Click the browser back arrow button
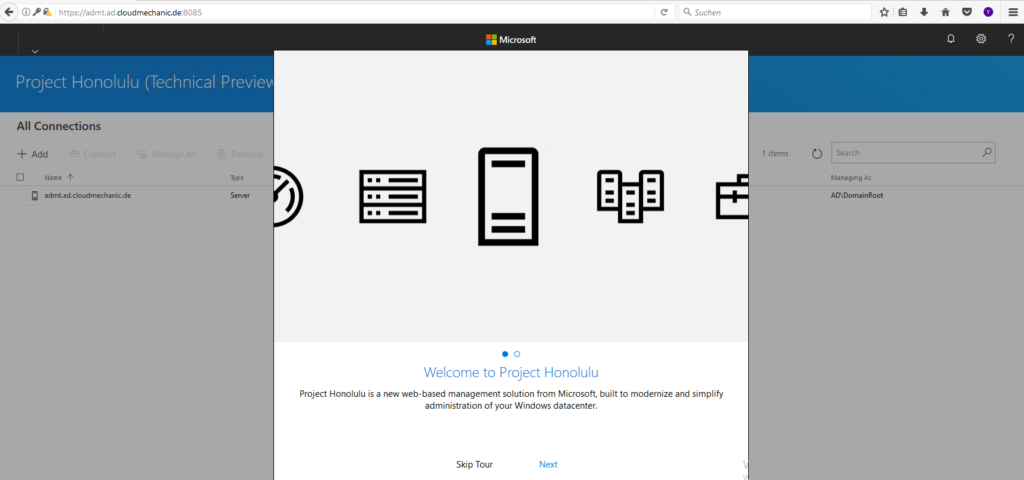This screenshot has width=1024, height=480. [8, 12]
